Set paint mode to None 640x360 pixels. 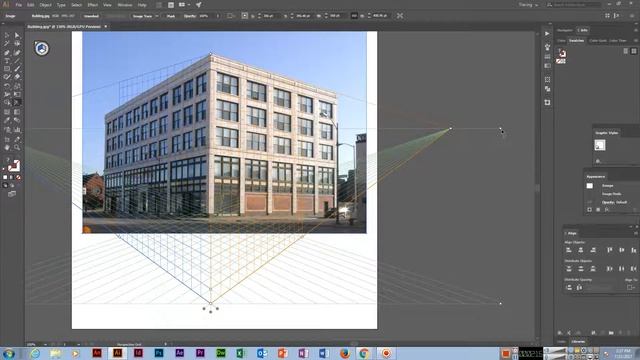point(18,178)
